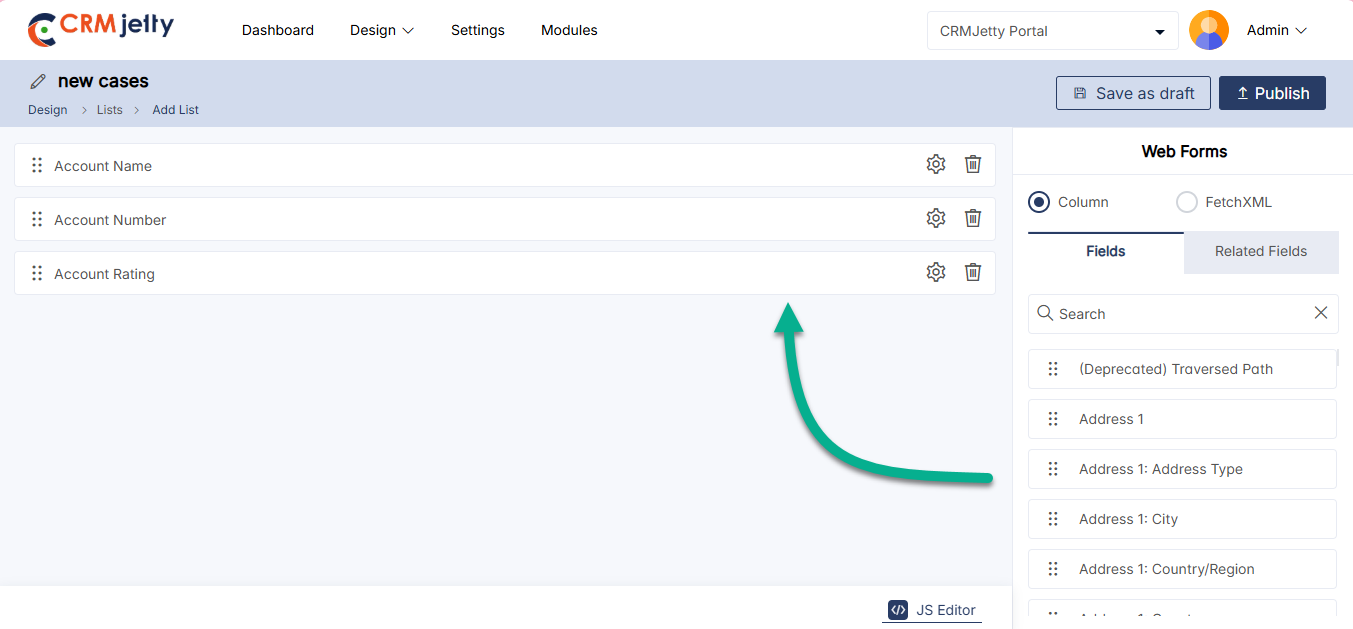Viewport: 1353px width, 629px height.
Task: Delete the Account Name column
Action: point(972,164)
